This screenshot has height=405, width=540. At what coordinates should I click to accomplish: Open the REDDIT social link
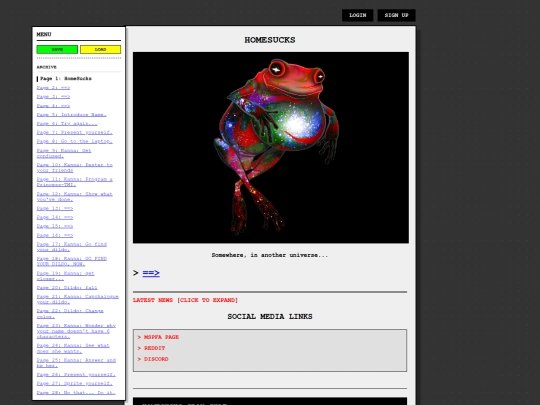(x=154, y=348)
